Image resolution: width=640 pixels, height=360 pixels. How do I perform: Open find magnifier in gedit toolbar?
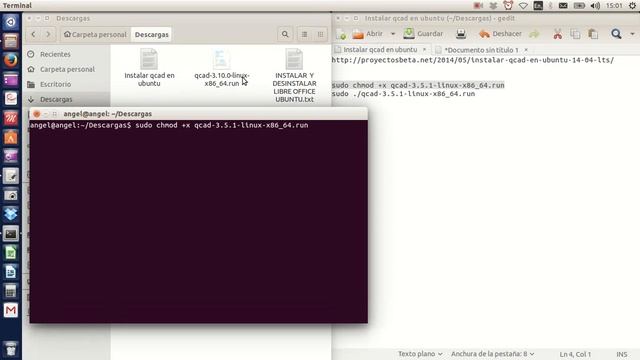(616, 34)
